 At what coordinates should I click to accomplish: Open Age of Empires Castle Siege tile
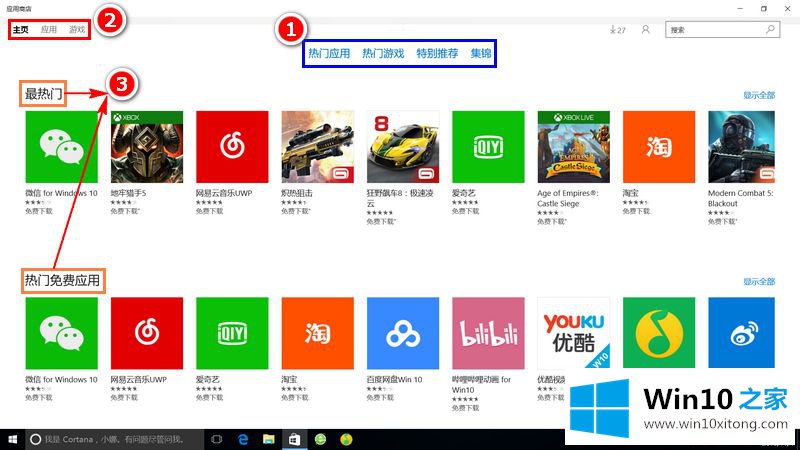tap(573, 147)
